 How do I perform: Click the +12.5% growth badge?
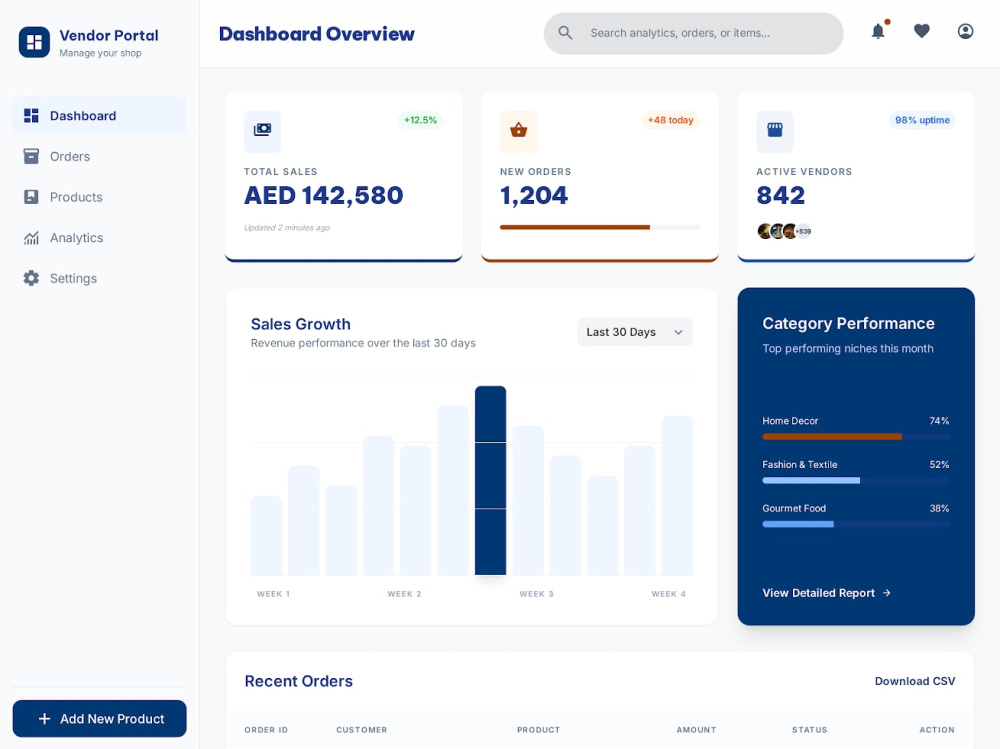pyautogui.click(x=420, y=120)
